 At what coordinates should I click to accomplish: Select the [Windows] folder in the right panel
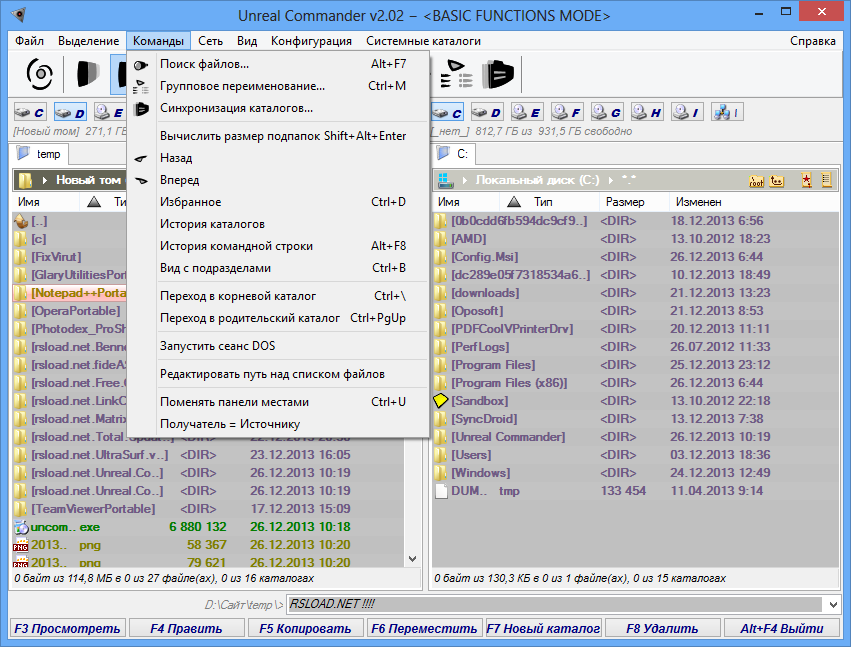pyautogui.click(x=636, y=473)
